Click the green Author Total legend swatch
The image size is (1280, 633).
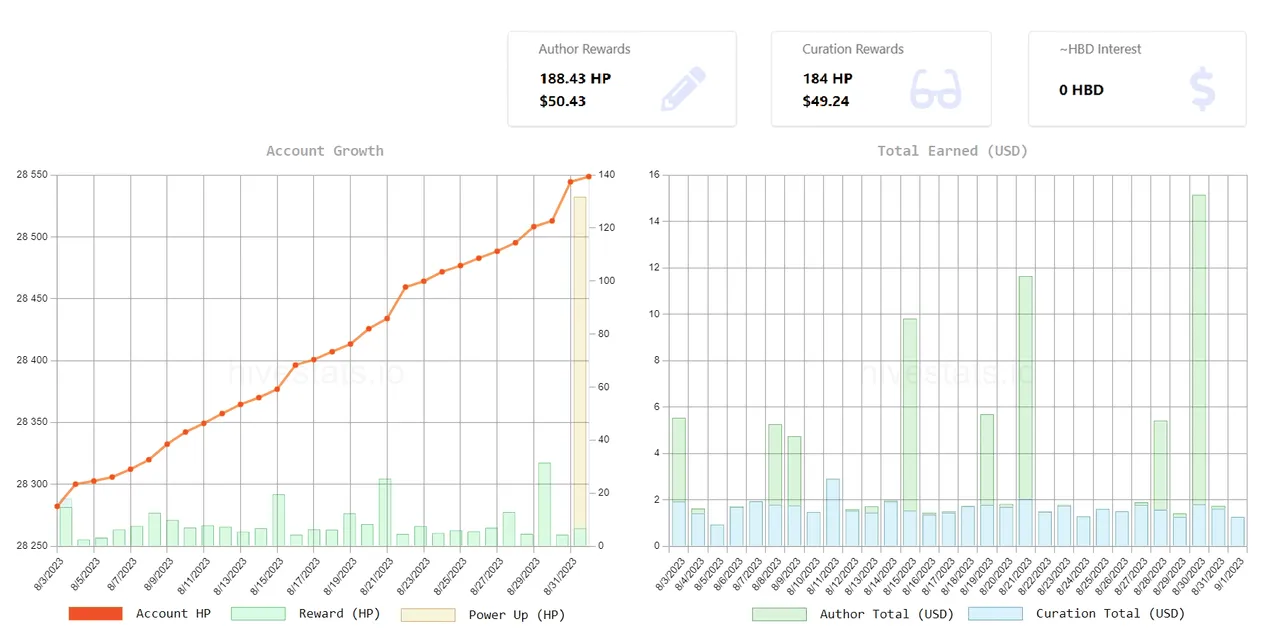click(x=779, y=614)
